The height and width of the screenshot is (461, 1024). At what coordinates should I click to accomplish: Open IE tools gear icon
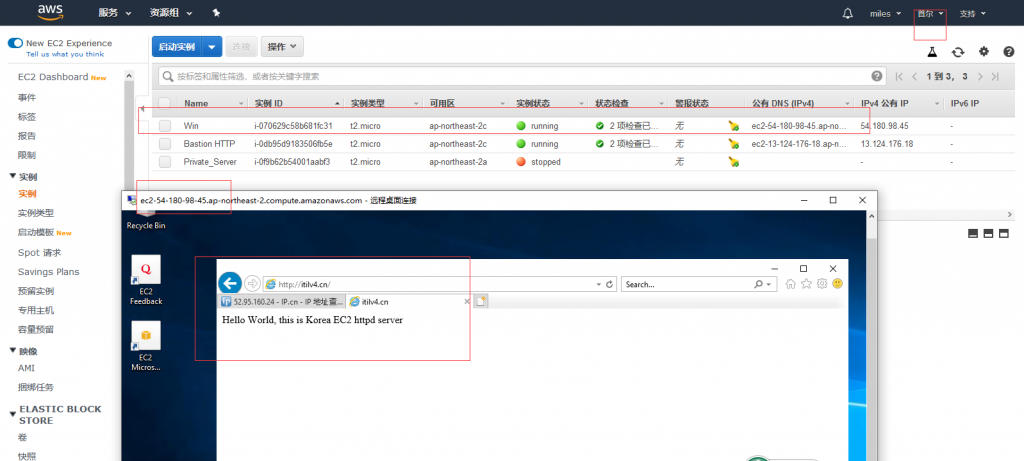[822, 283]
